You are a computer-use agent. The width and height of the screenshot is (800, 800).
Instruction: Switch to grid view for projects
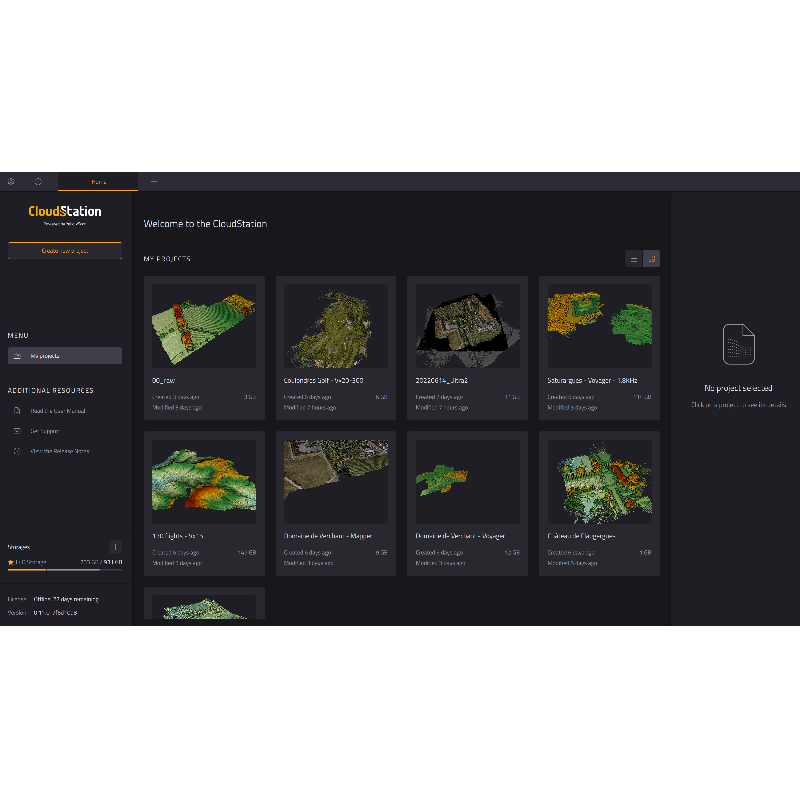(650, 259)
